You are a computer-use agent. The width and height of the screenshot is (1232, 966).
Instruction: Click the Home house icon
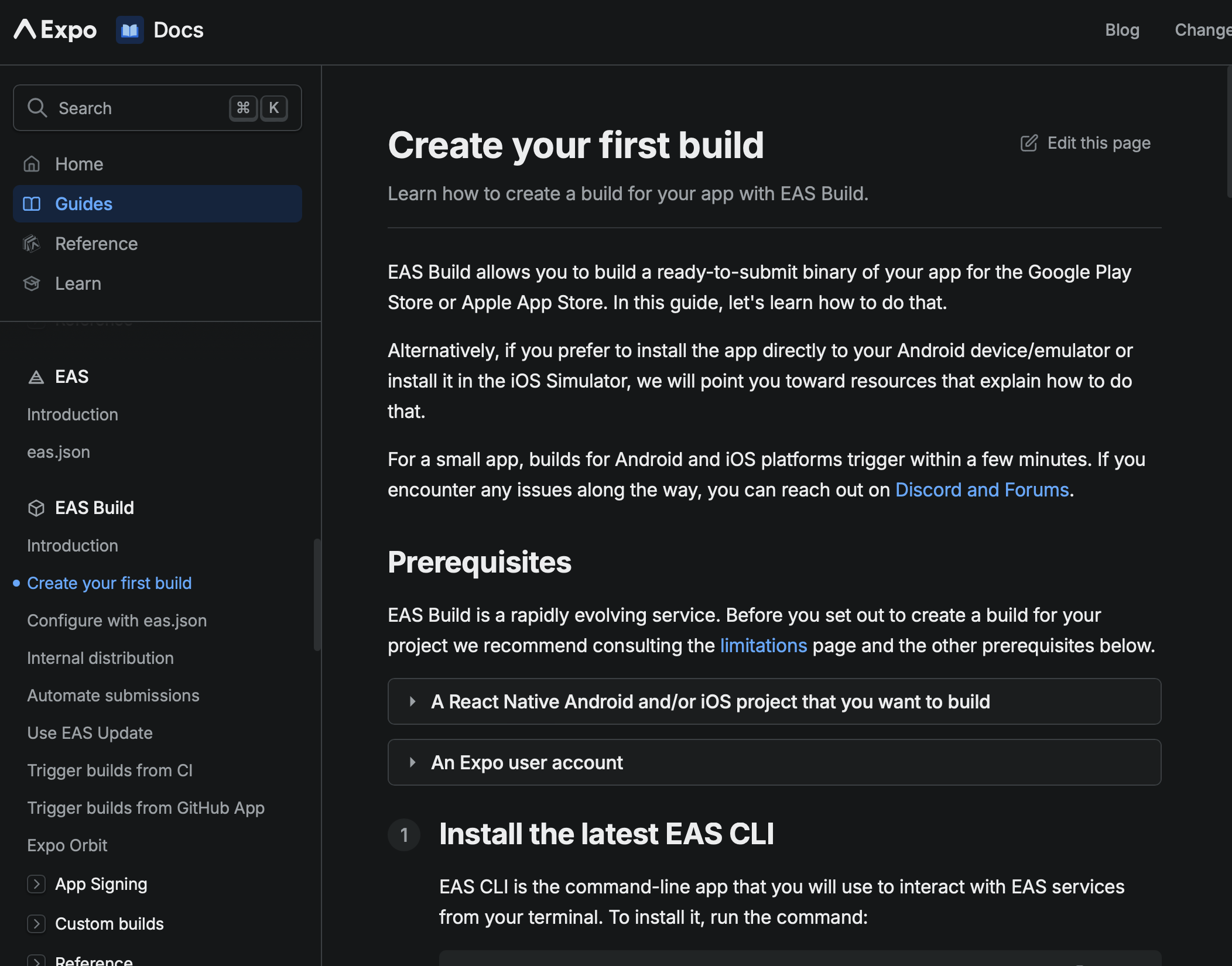[32, 164]
